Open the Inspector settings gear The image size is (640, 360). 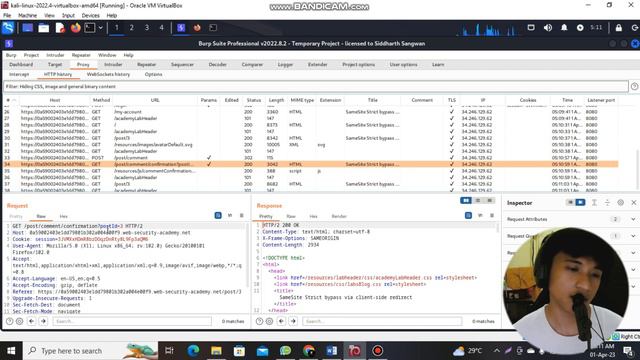620,203
